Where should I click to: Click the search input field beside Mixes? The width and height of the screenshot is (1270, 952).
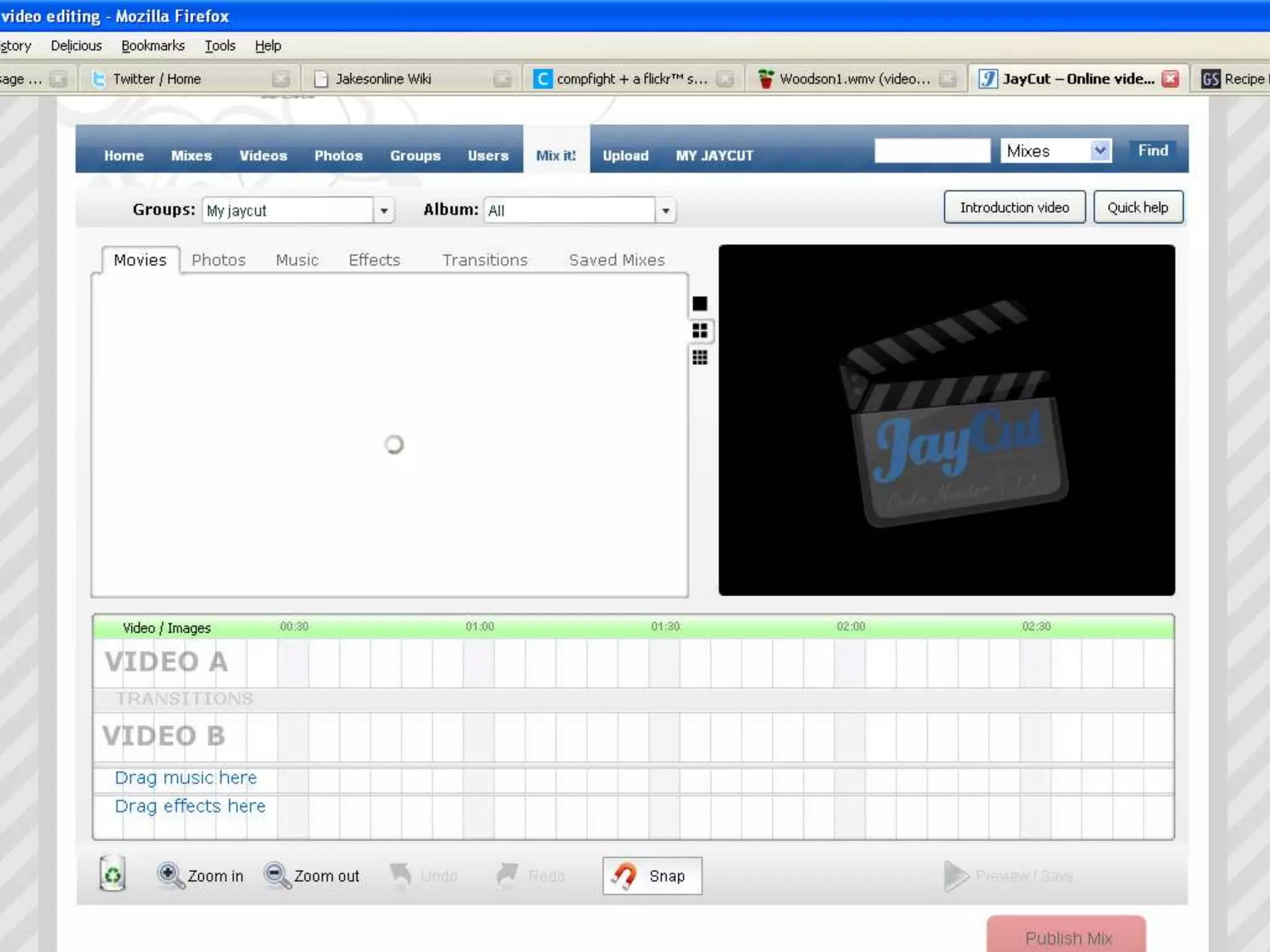[931, 151]
